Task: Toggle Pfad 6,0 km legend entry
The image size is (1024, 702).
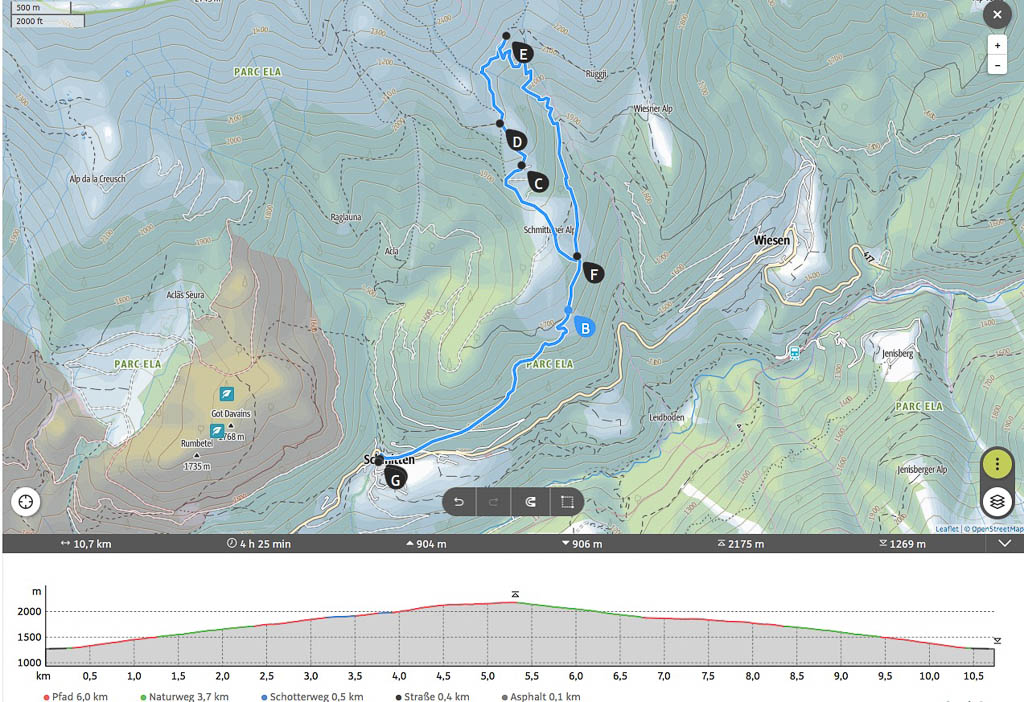Action: pyautogui.click(x=76, y=696)
